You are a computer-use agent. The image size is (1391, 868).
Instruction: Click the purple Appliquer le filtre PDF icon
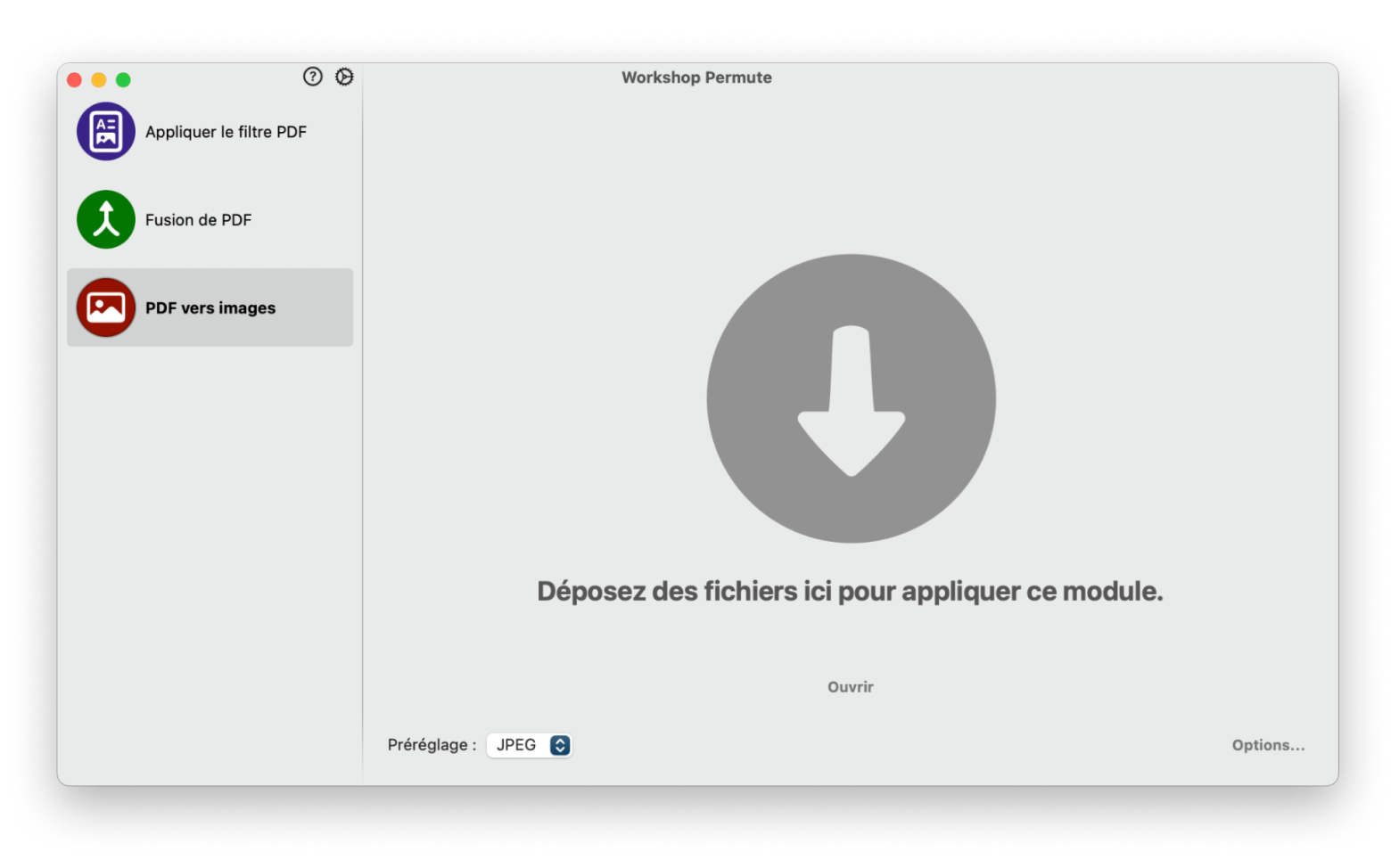click(106, 132)
